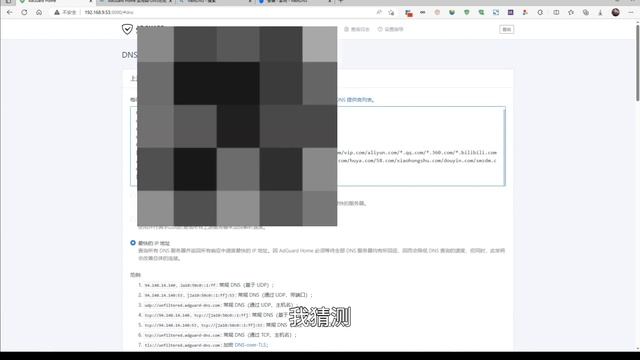Image resolution: width=640 pixels, height=360 pixels.
Task: Open the favorites list star icon
Action: 571,12
